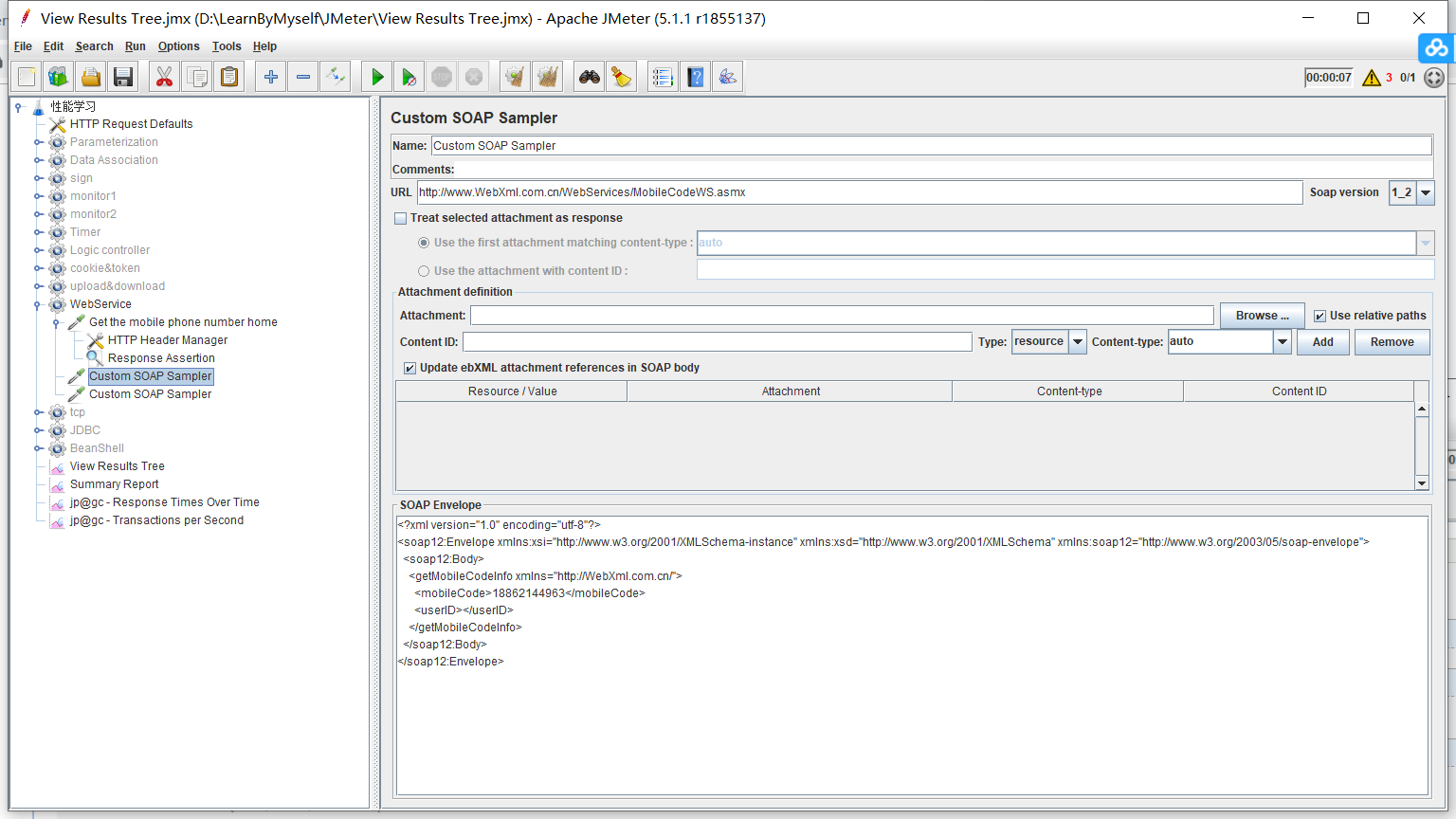Click the Toggle enable/disable toolbar icon
1456x819 pixels.
pyautogui.click(x=336, y=77)
